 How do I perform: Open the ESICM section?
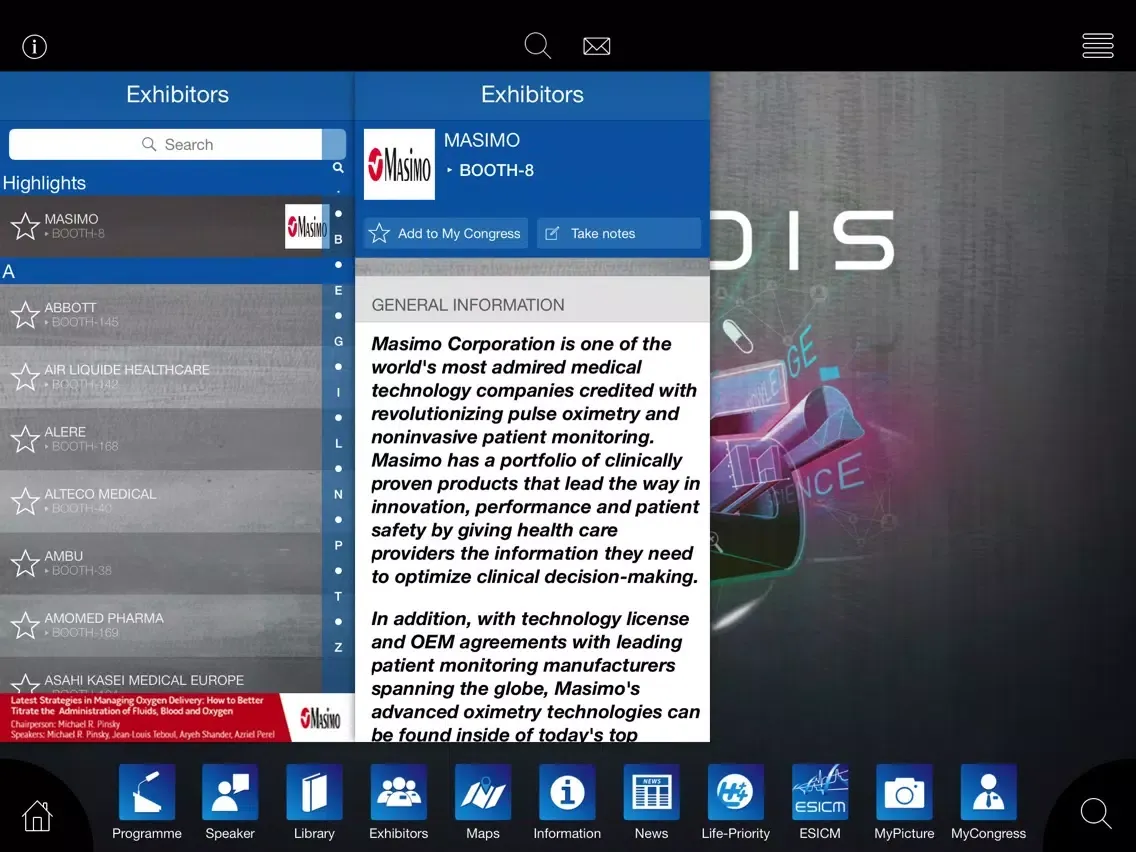819,803
